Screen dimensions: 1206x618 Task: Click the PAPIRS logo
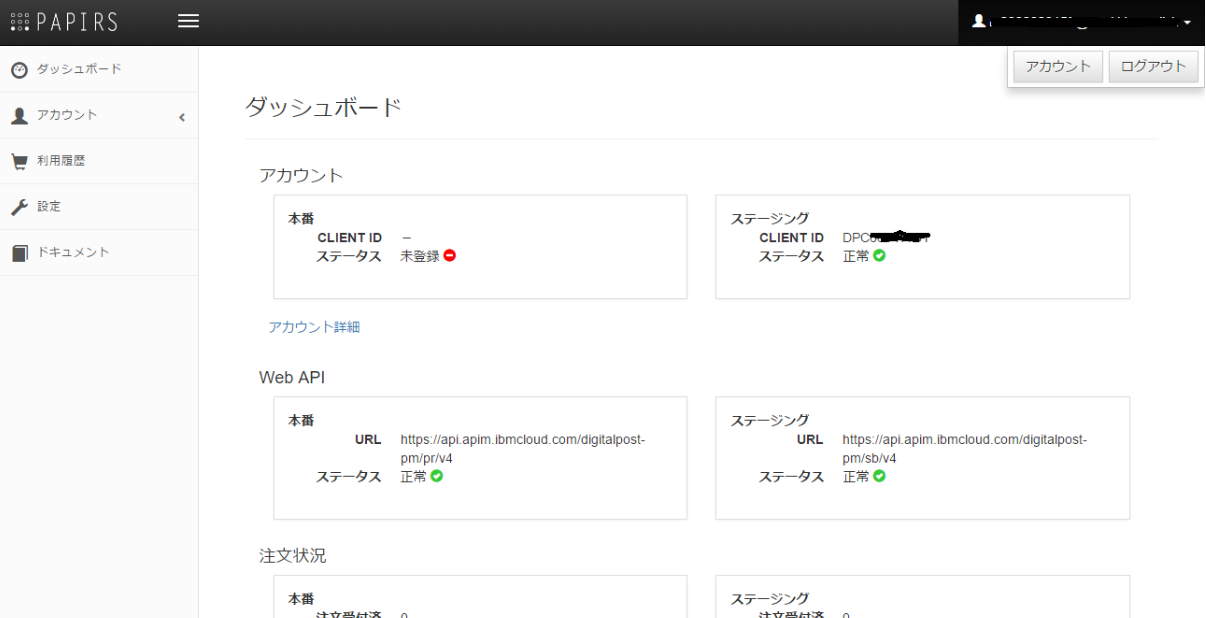point(64,22)
